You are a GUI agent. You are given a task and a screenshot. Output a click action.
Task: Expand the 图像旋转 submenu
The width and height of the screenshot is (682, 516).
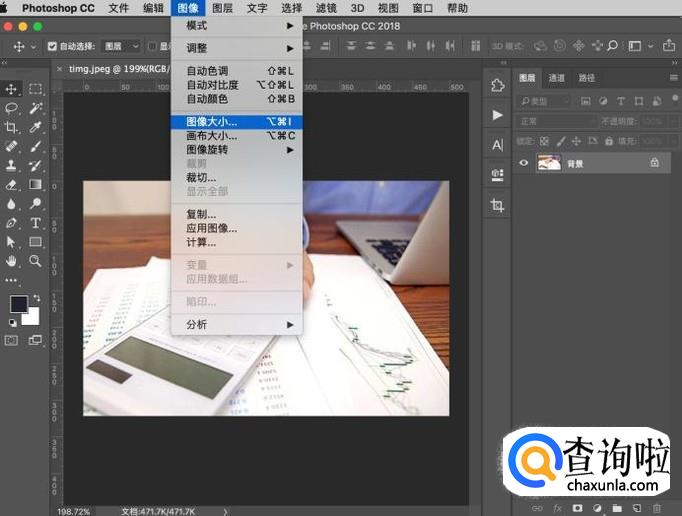click(237, 150)
